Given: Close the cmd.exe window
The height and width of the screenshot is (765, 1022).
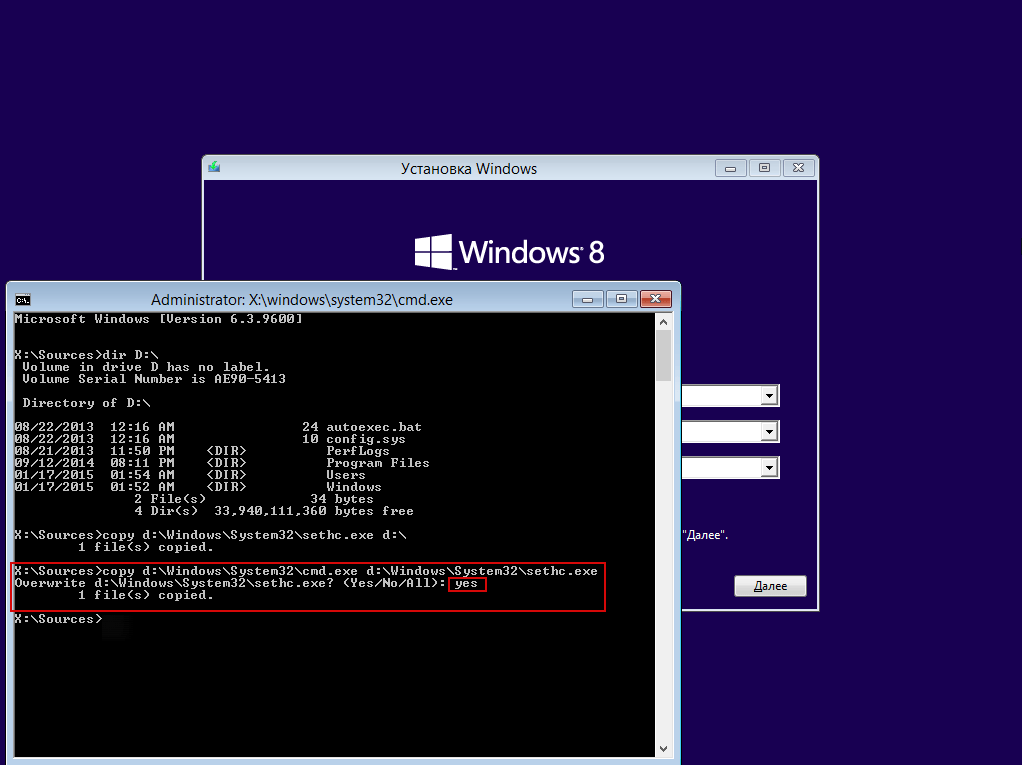Looking at the screenshot, I should point(656,299).
